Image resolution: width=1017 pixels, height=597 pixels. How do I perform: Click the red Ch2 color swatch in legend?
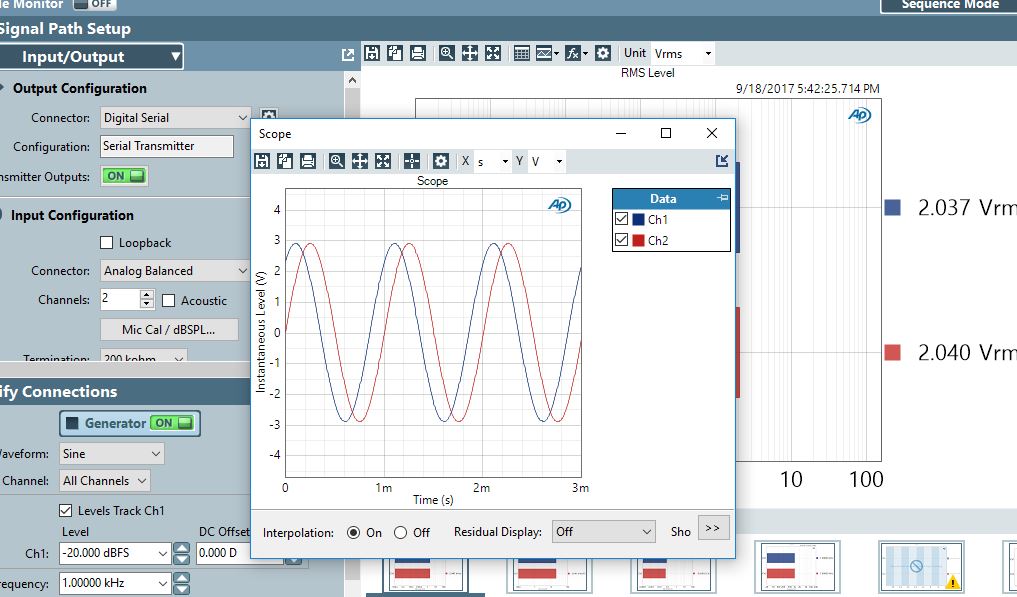638,240
